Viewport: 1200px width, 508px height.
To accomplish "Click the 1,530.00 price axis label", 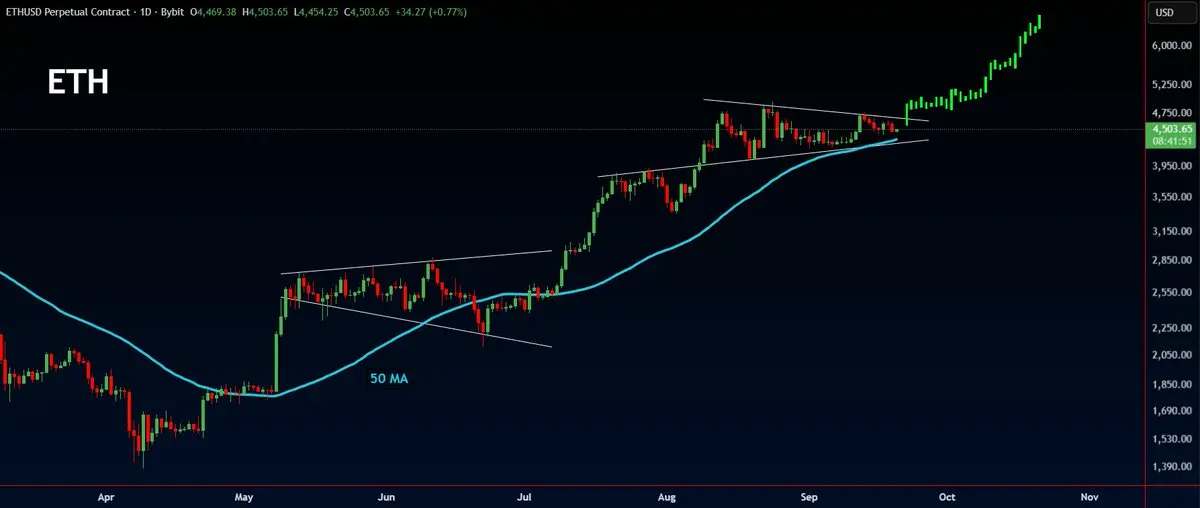I will click(x=1172, y=439).
